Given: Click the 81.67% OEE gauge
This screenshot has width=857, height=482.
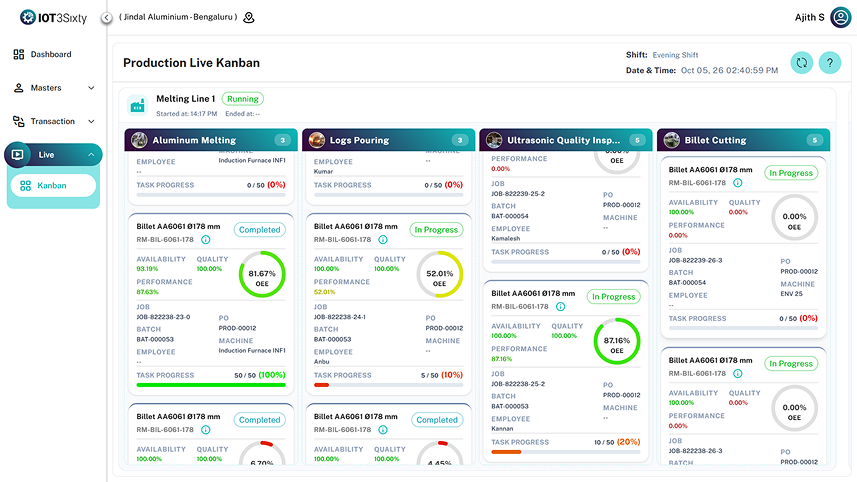Looking at the screenshot, I should pos(262,274).
